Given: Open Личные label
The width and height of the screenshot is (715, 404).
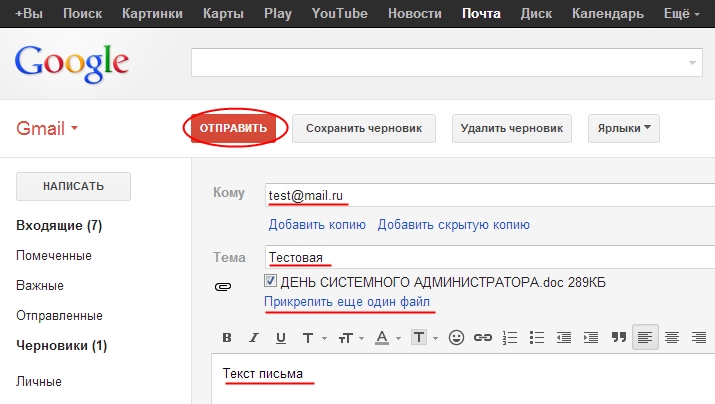Looking at the screenshot, I should (x=39, y=382).
